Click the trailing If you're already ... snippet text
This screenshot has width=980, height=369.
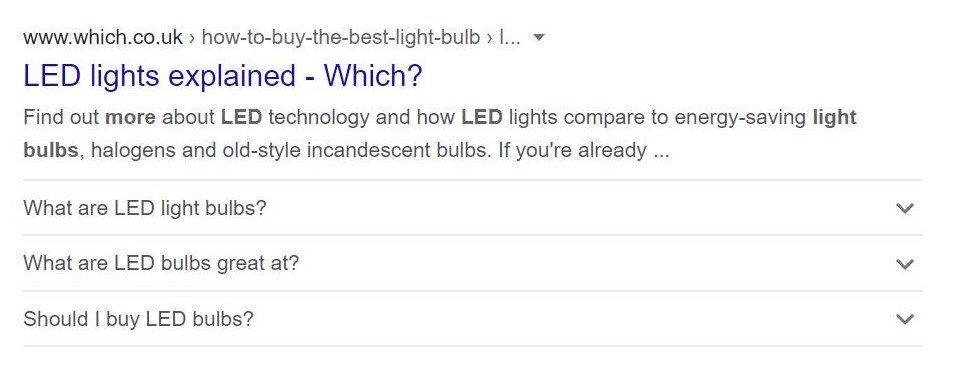(584, 151)
